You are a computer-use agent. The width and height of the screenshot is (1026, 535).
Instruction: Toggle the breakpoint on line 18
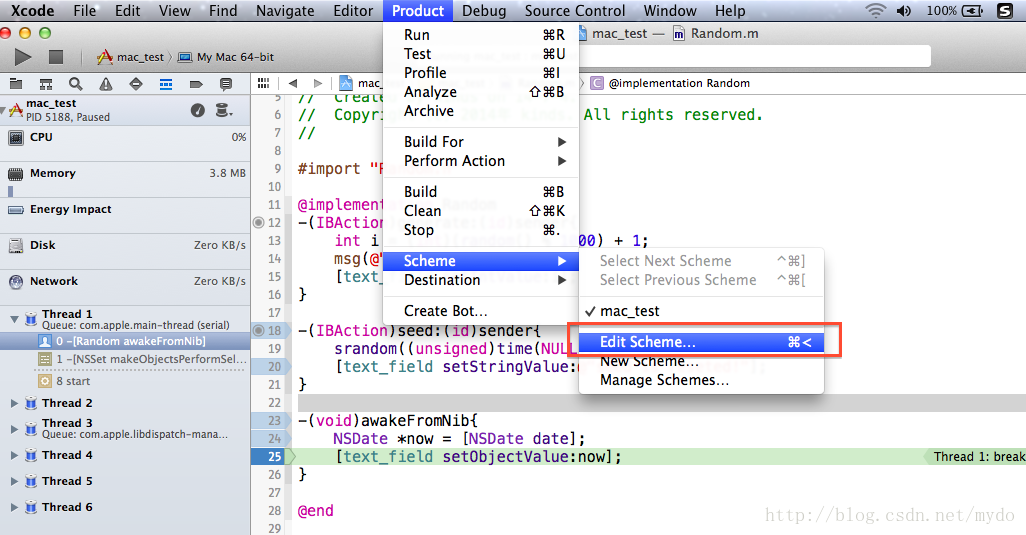click(258, 330)
